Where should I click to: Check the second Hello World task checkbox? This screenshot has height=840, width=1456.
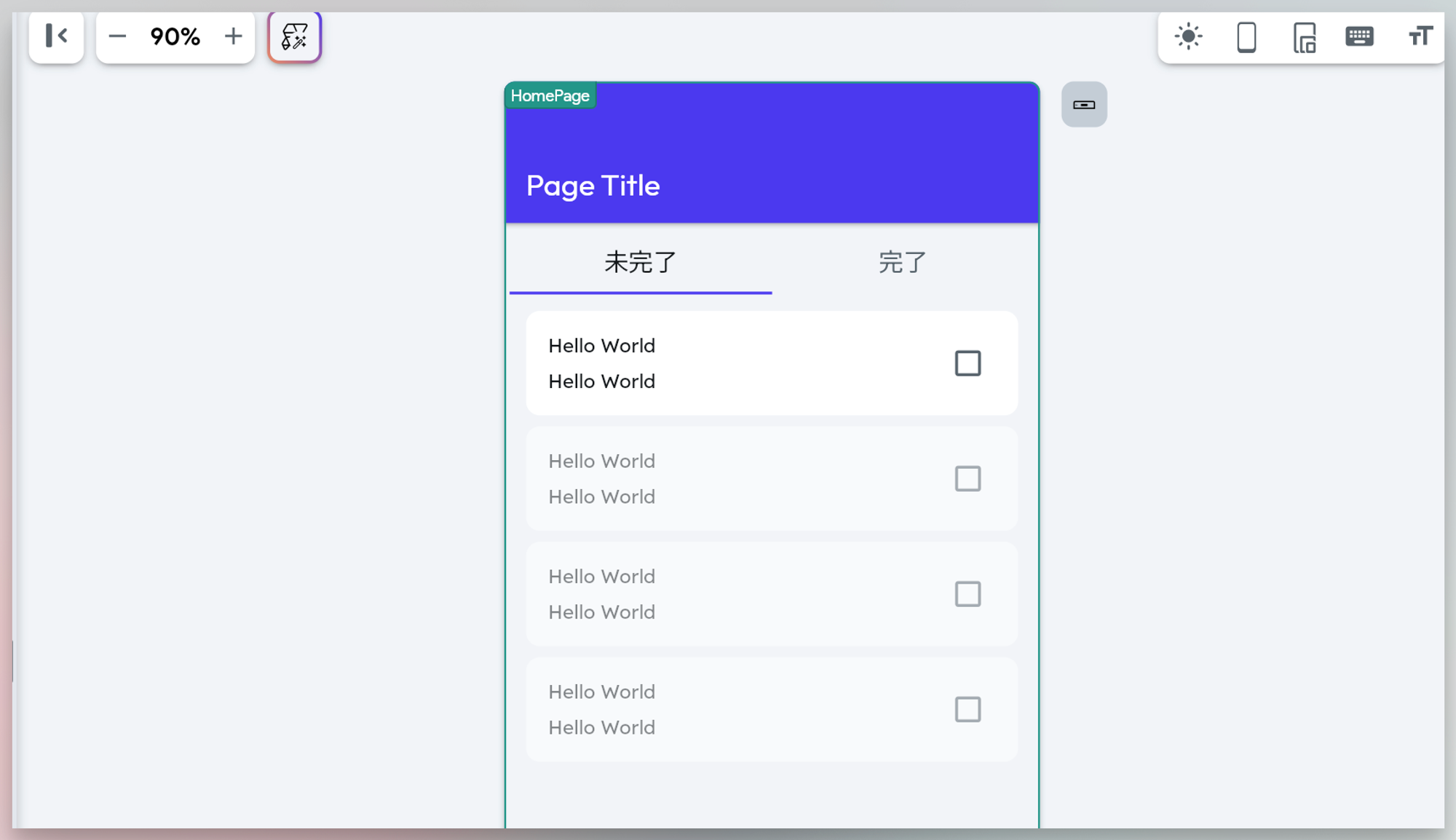(968, 478)
